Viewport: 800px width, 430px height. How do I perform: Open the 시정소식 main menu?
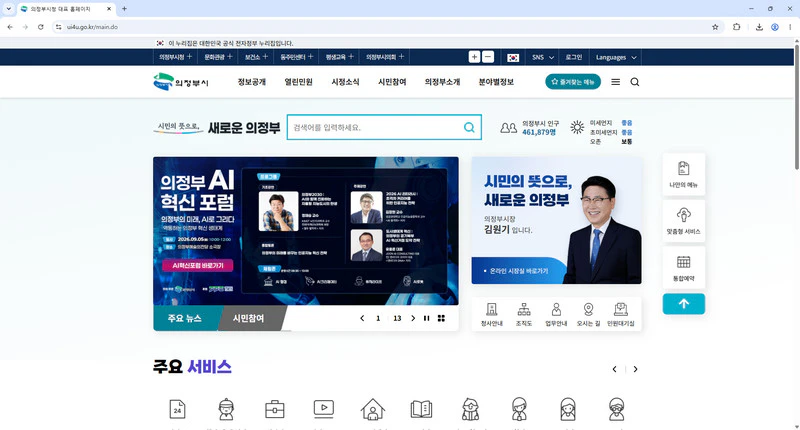point(345,82)
